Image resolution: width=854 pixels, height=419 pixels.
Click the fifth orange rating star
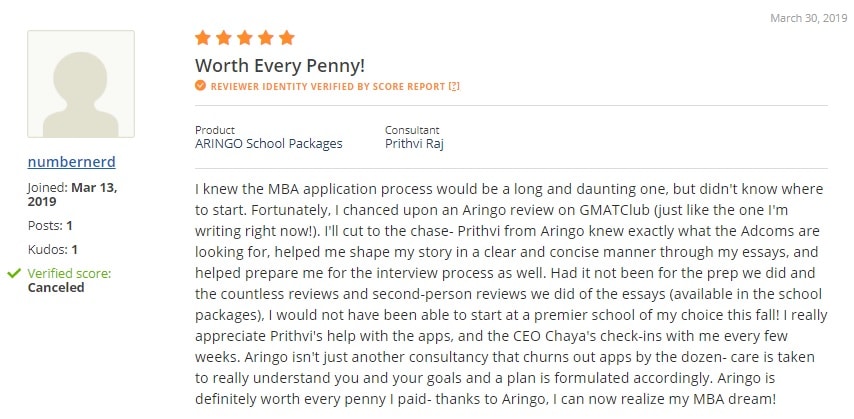coord(287,38)
